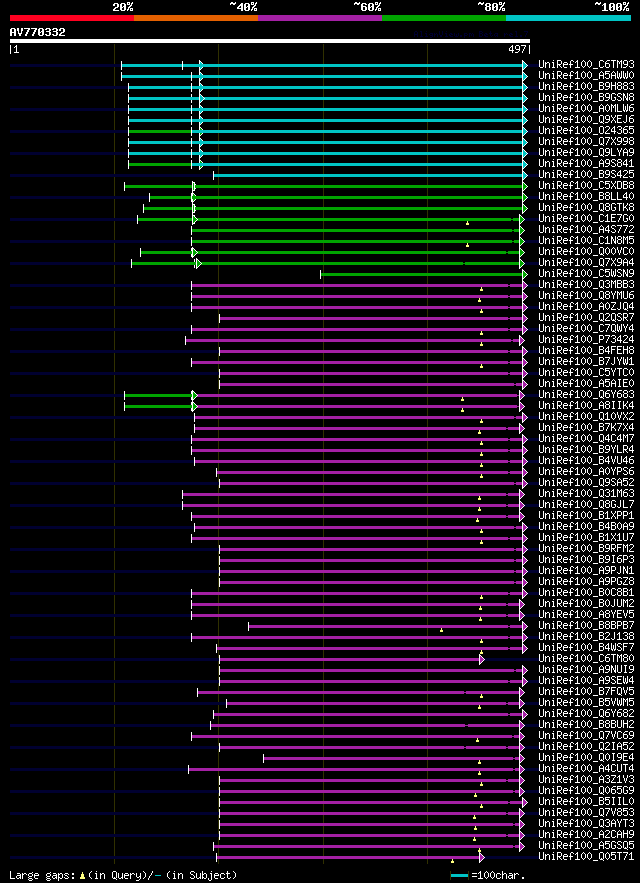Click the AlignView.pm Beta rel.7 caption
640x883 pixels.
point(472,34)
